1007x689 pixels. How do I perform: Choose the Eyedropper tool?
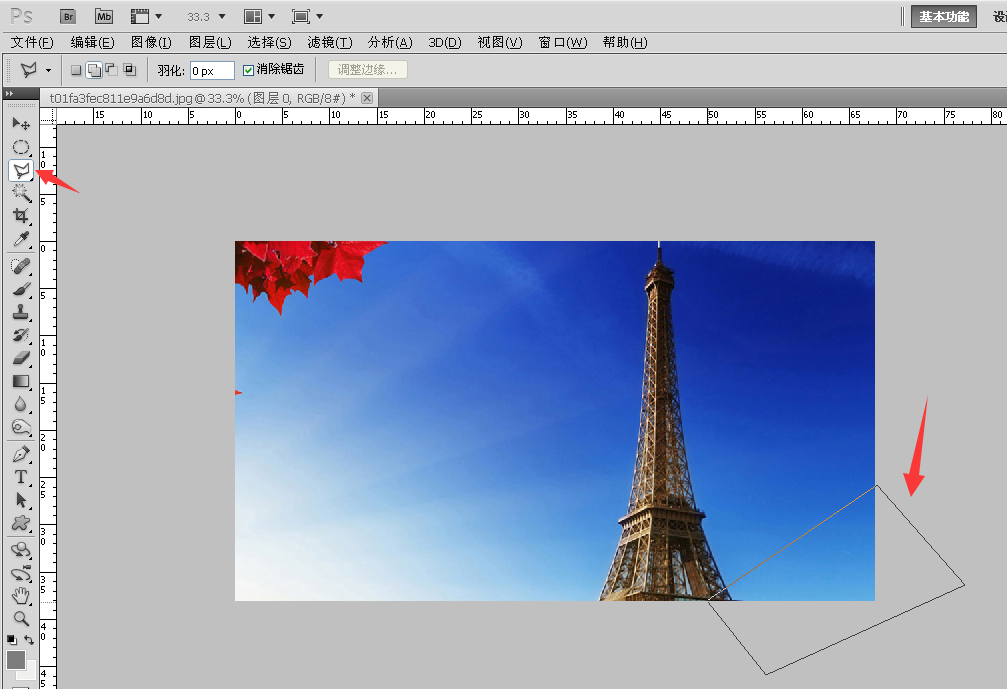[20, 239]
